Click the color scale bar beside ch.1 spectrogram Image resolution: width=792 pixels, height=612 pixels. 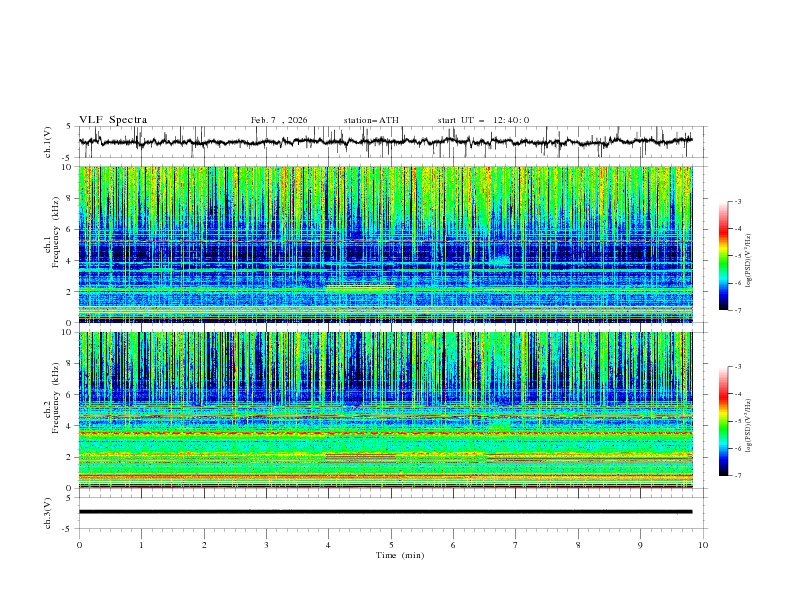(x=724, y=255)
